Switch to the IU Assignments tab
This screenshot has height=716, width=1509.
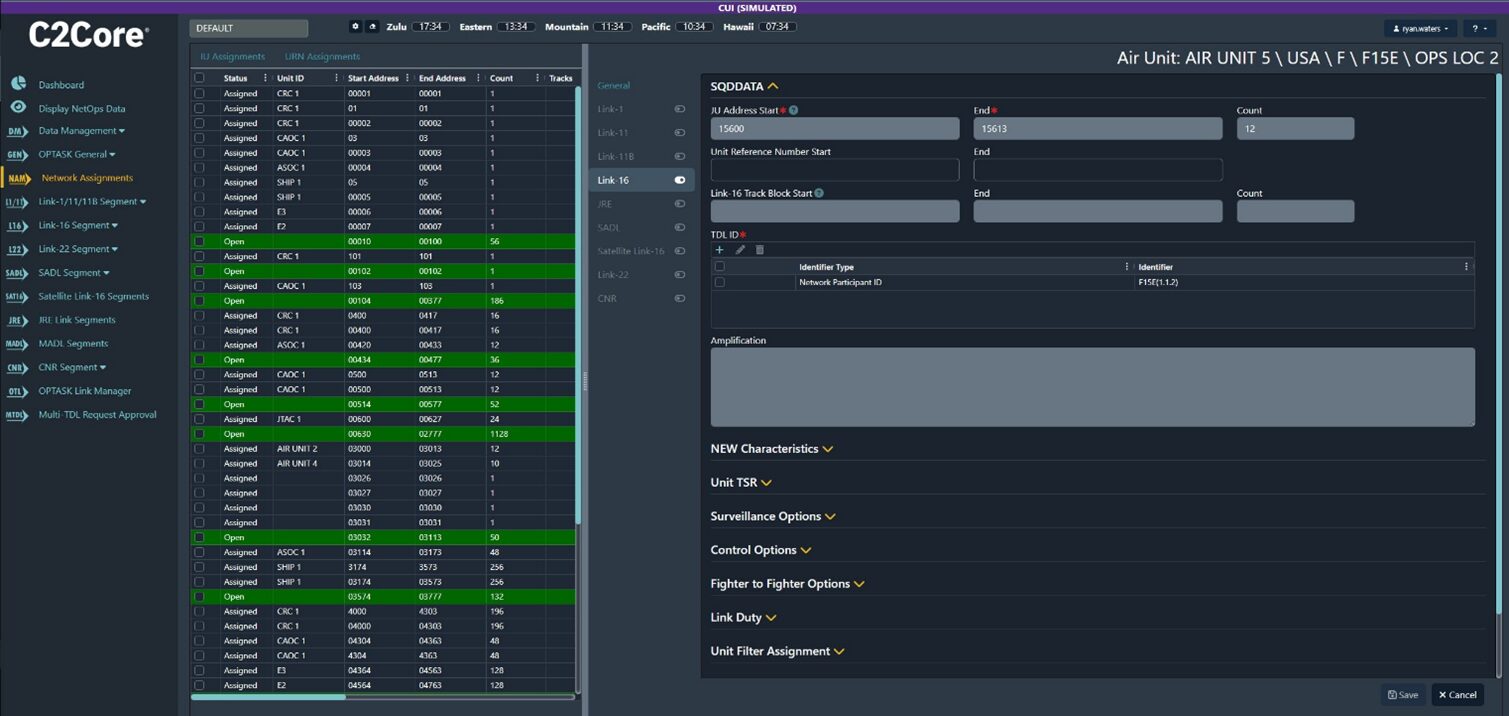233,57
